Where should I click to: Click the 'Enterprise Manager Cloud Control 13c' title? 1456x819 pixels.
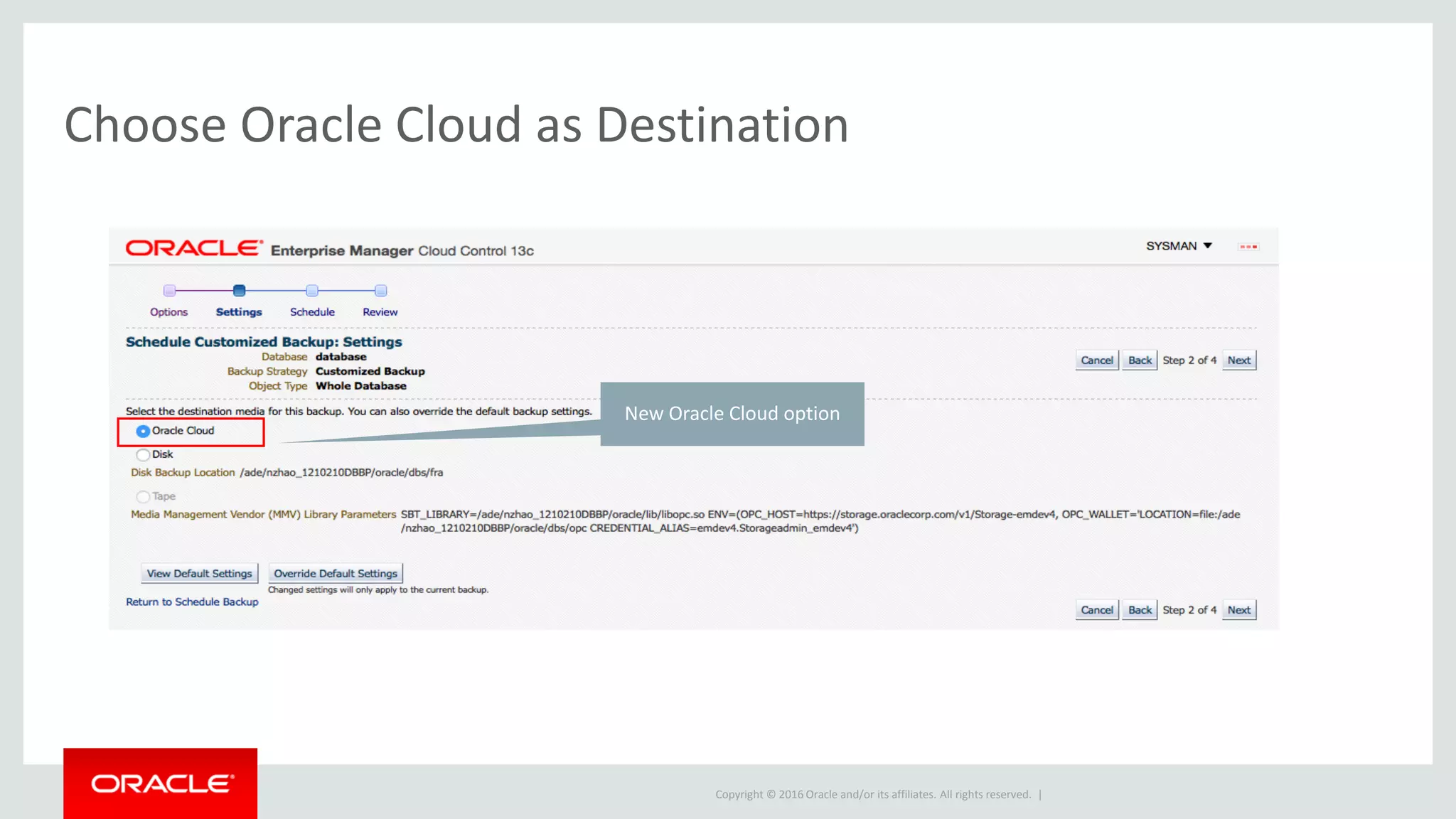pos(402,251)
